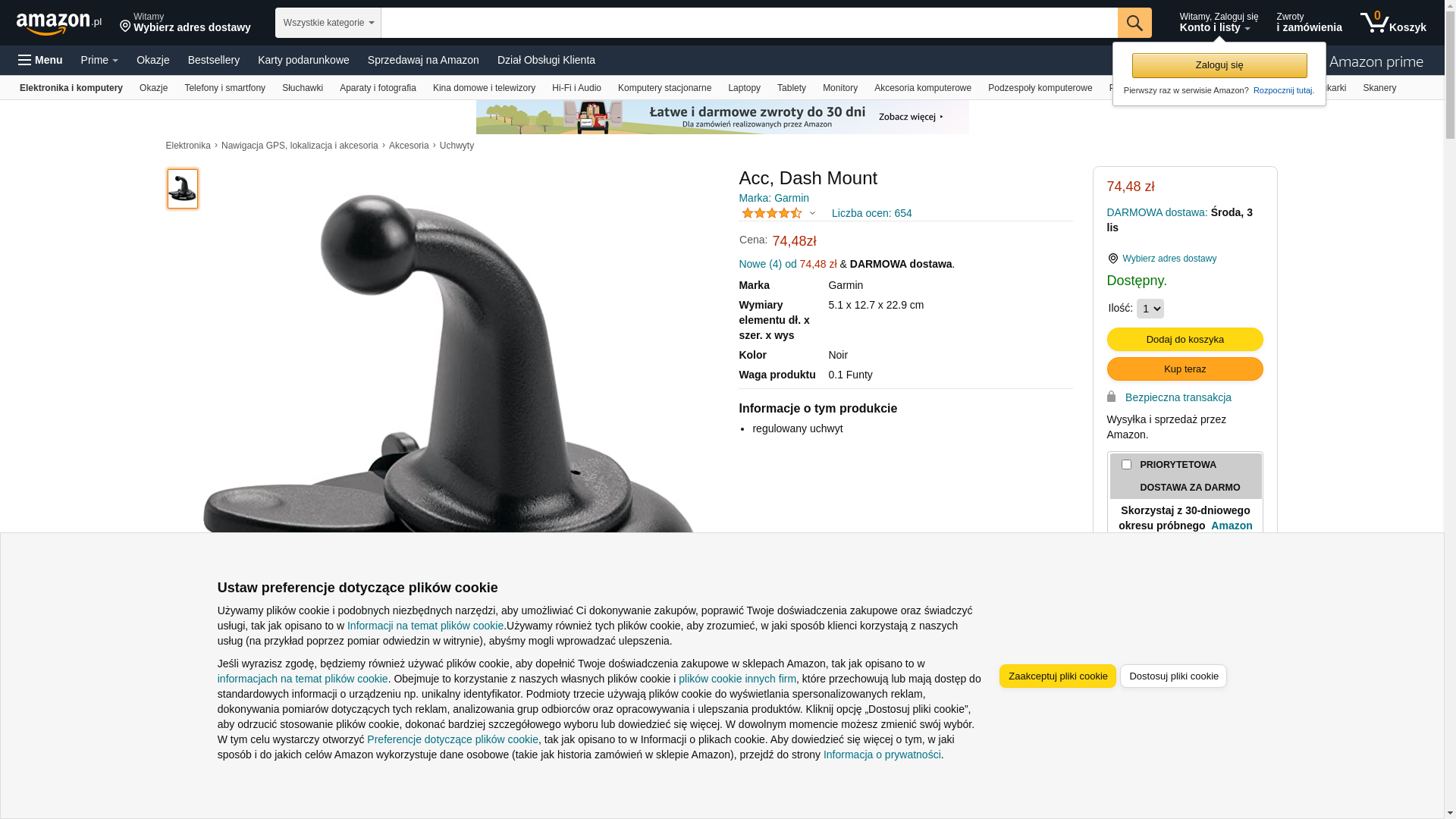Open the Bestsellery menu item
Screen dimensions: 1456x819
click(x=214, y=60)
